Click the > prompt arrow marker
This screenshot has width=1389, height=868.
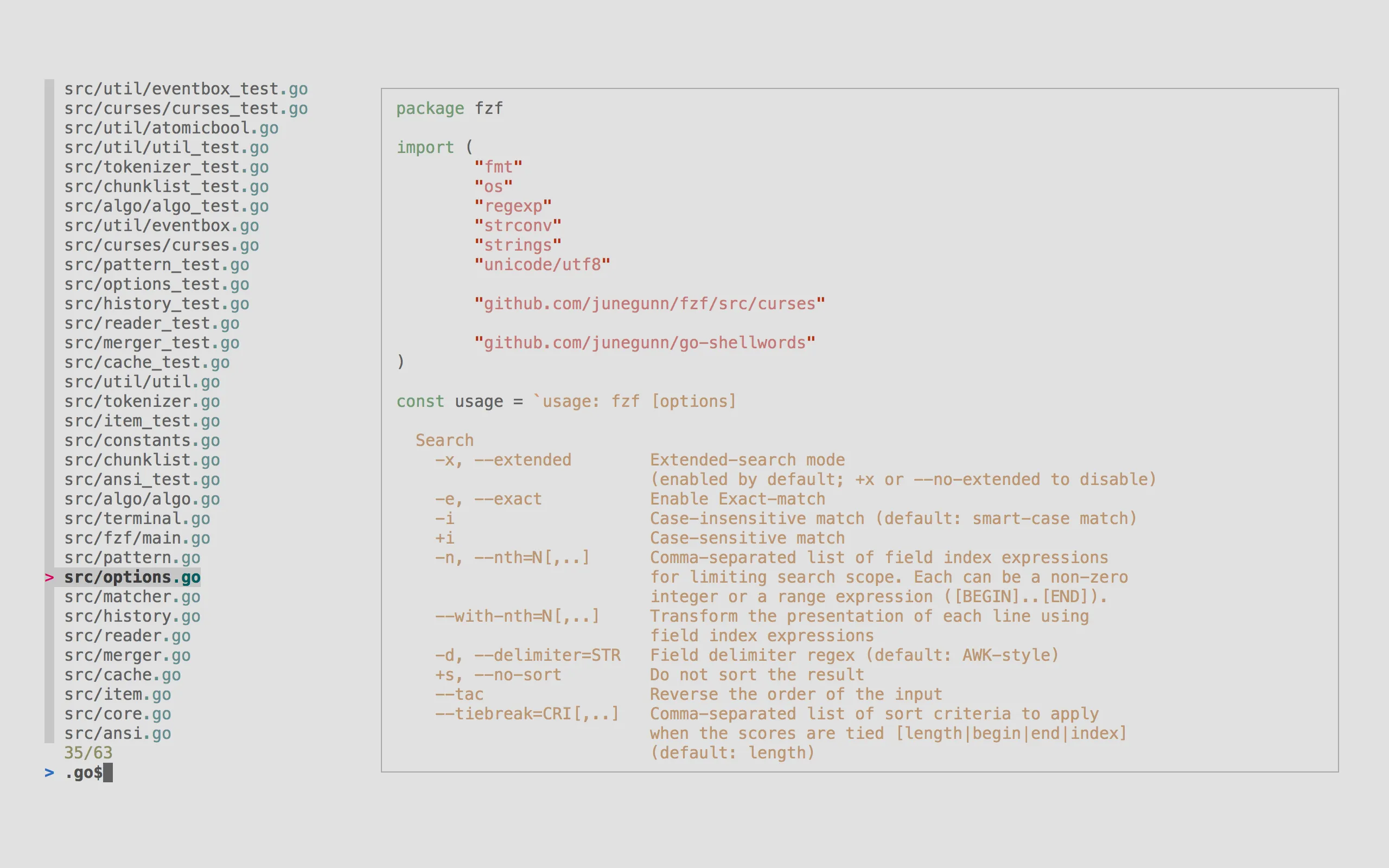[48, 772]
